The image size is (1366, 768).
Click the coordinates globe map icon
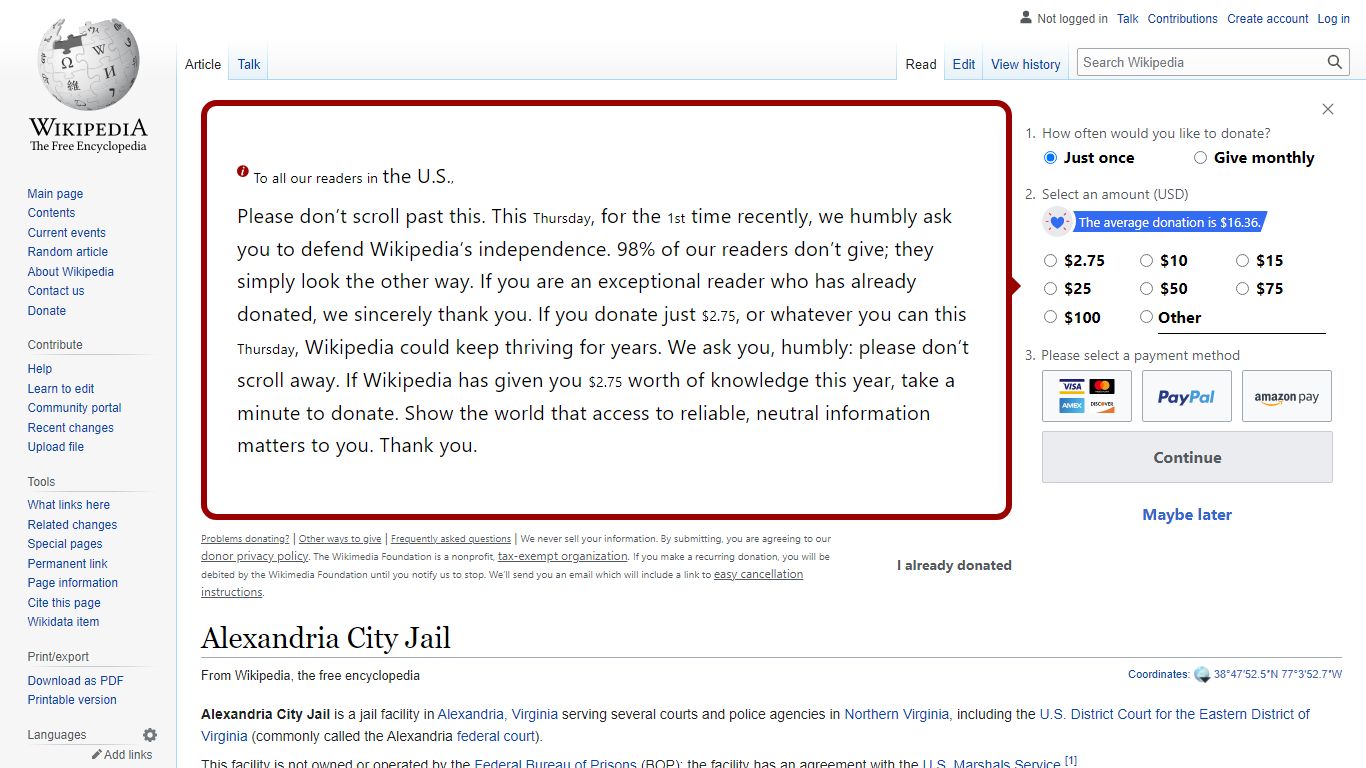1202,675
